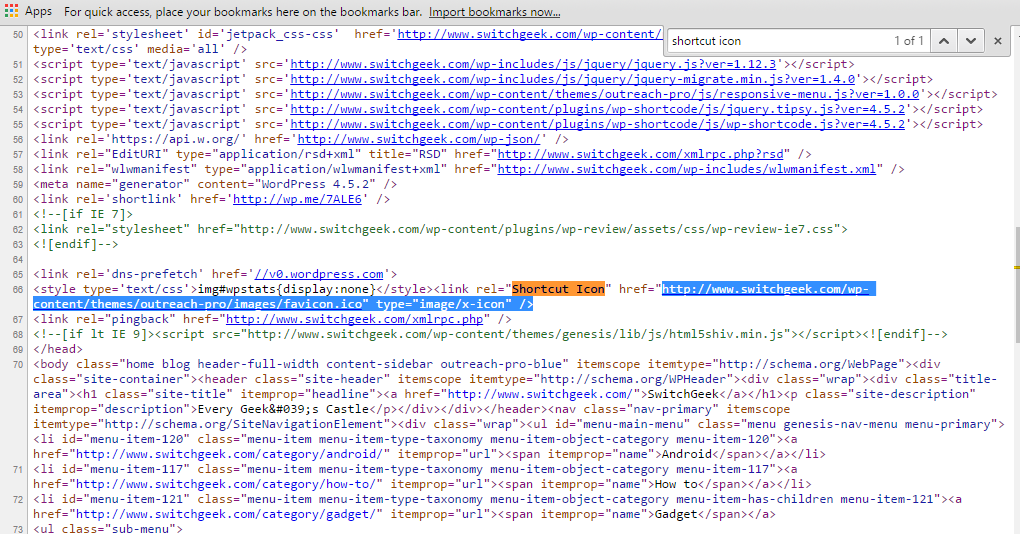Open the wp-shortcode.js script link

click(597, 124)
